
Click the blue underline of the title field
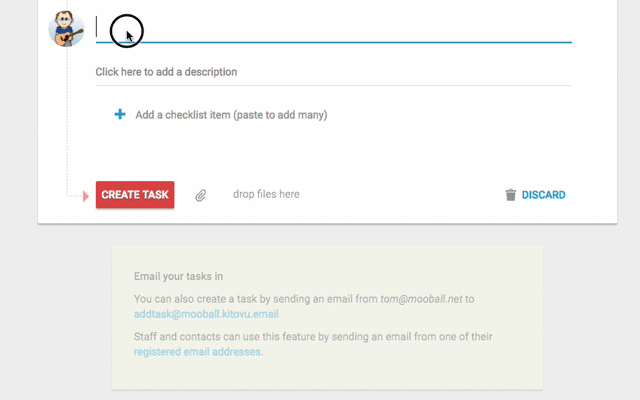click(x=333, y=42)
